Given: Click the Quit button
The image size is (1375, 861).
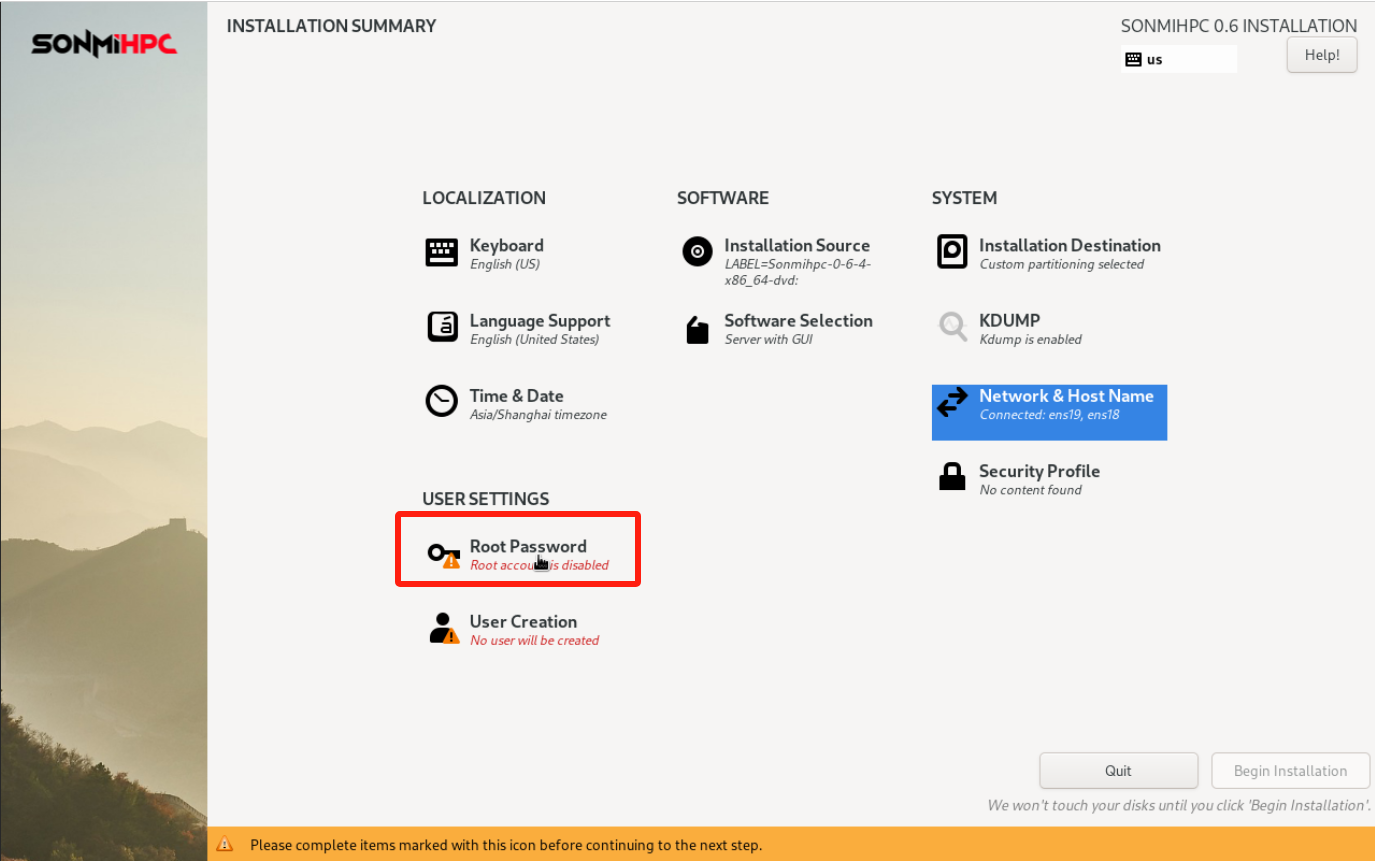Looking at the screenshot, I should pyautogui.click(x=1118, y=771).
